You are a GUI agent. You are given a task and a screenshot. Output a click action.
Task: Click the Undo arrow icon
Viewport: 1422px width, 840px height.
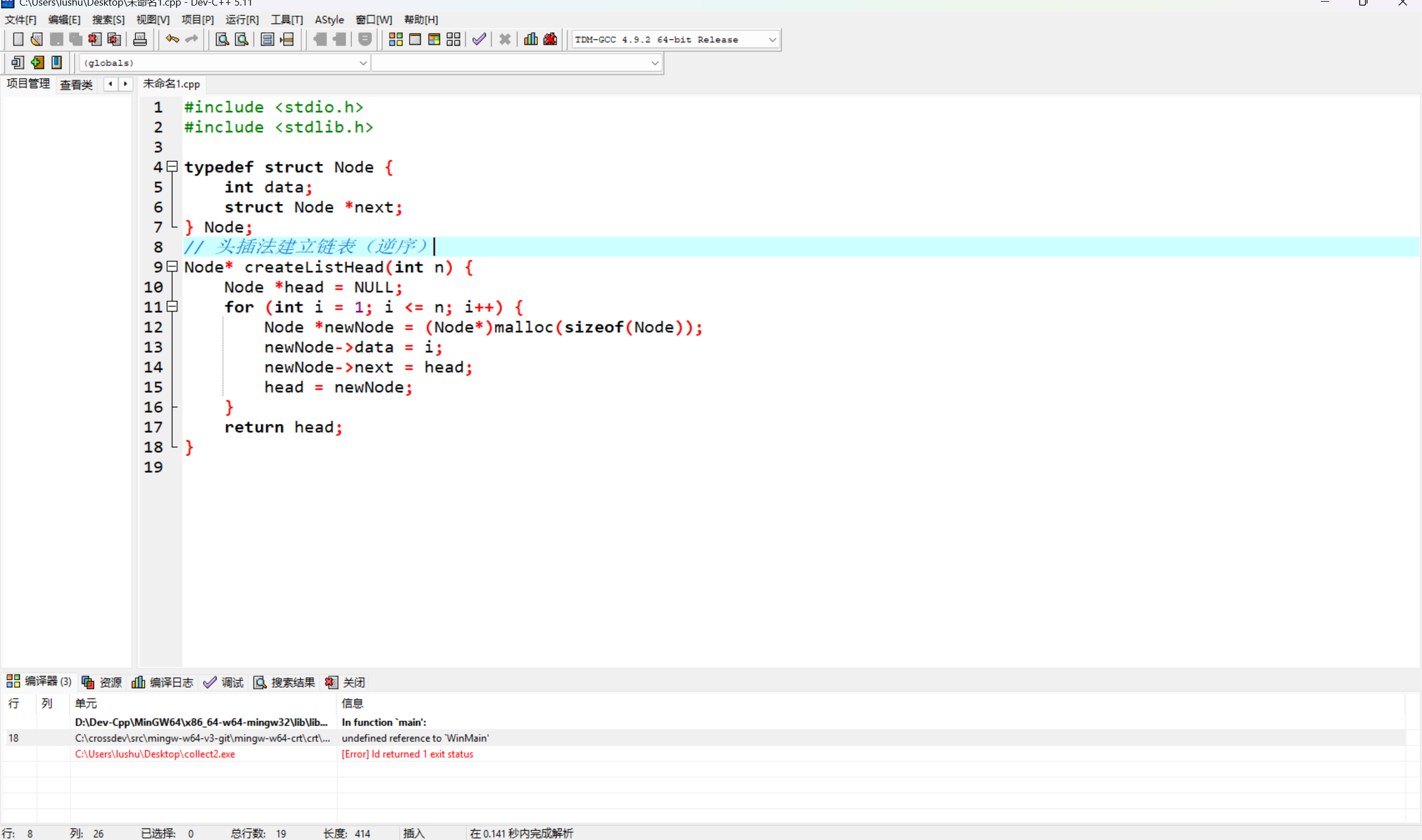click(x=172, y=39)
